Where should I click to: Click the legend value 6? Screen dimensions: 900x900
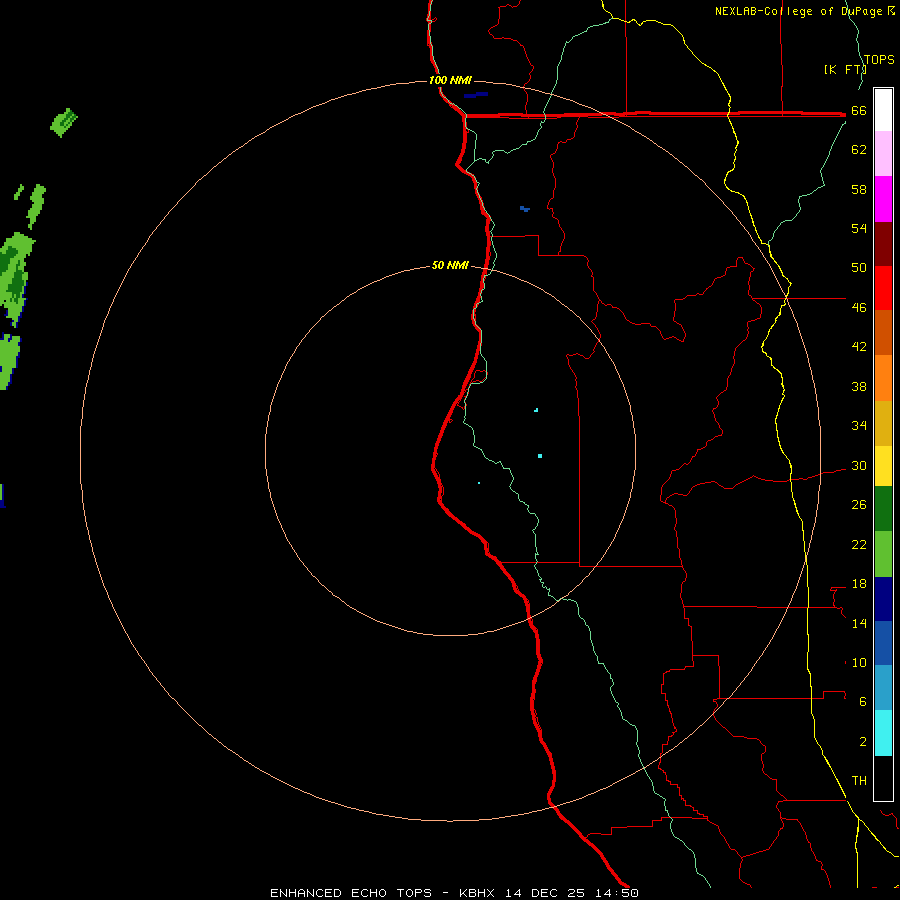click(863, 702)
